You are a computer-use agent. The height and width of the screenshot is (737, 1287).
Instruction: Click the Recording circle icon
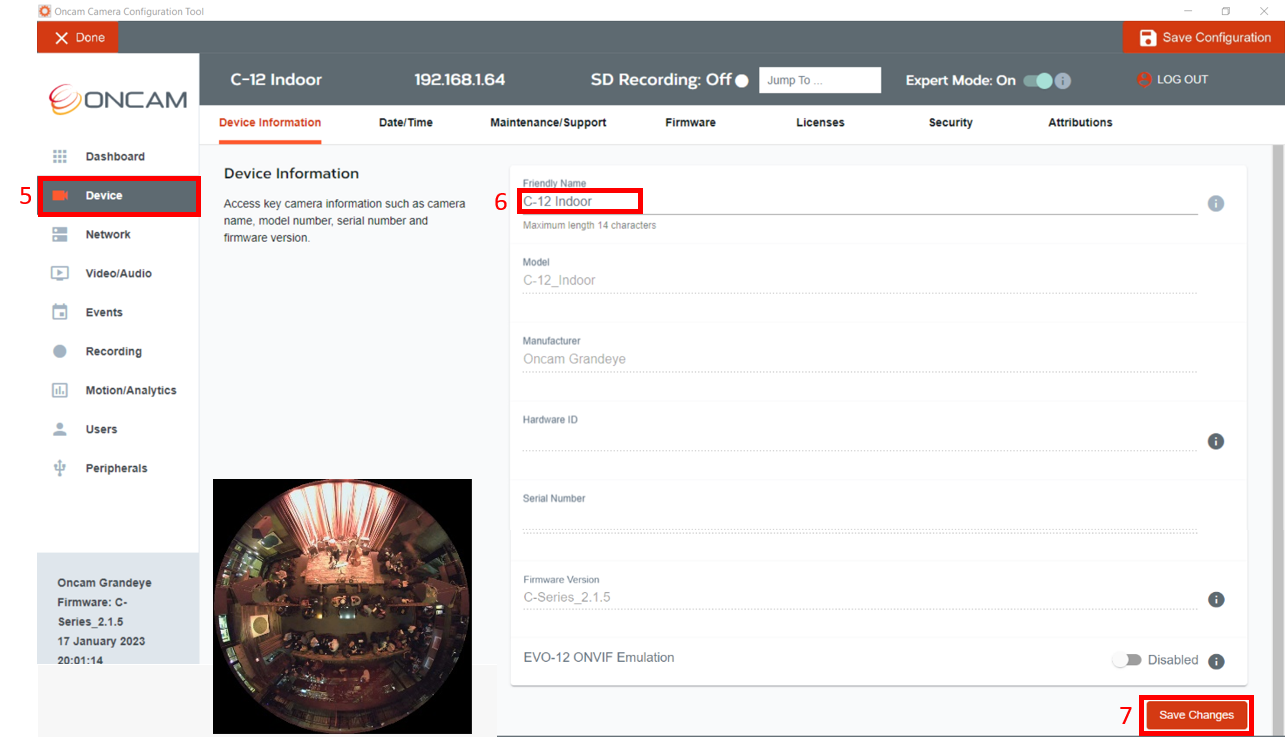click(60, 352)
